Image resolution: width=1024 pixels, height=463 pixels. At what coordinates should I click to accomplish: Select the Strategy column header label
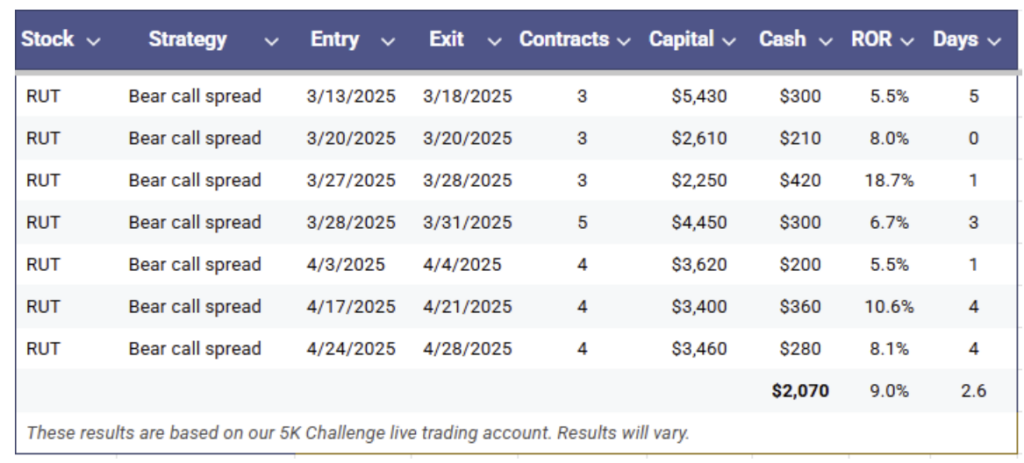pos(187,39)
